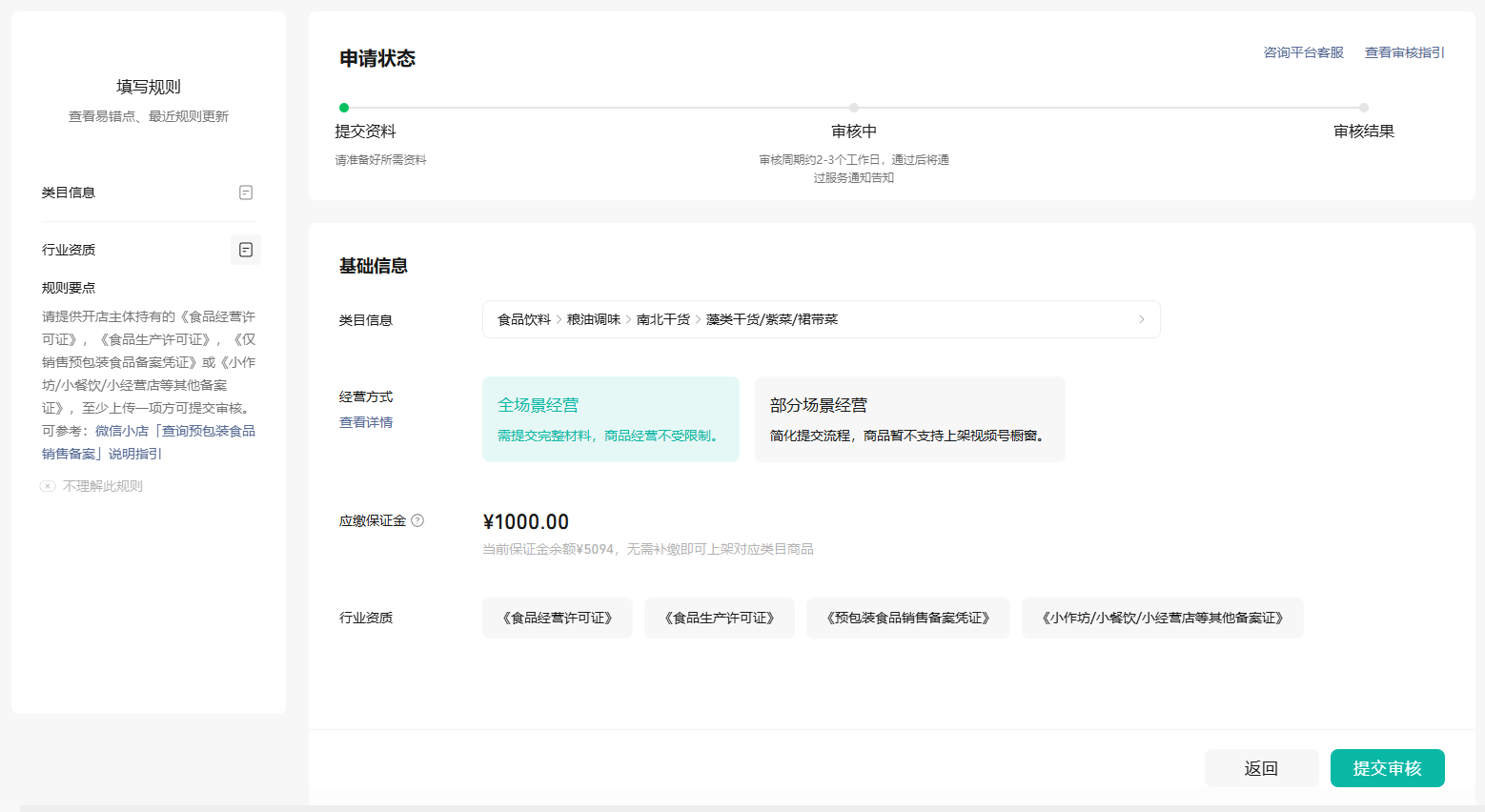The height and width of the screenshot is (812, 1485).
Task: Click the 应缴保证金 help question icon
Action: click(417, 520)
